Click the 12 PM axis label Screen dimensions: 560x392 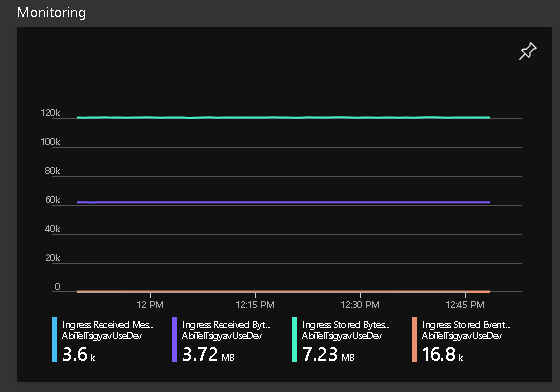coord(150,305)
